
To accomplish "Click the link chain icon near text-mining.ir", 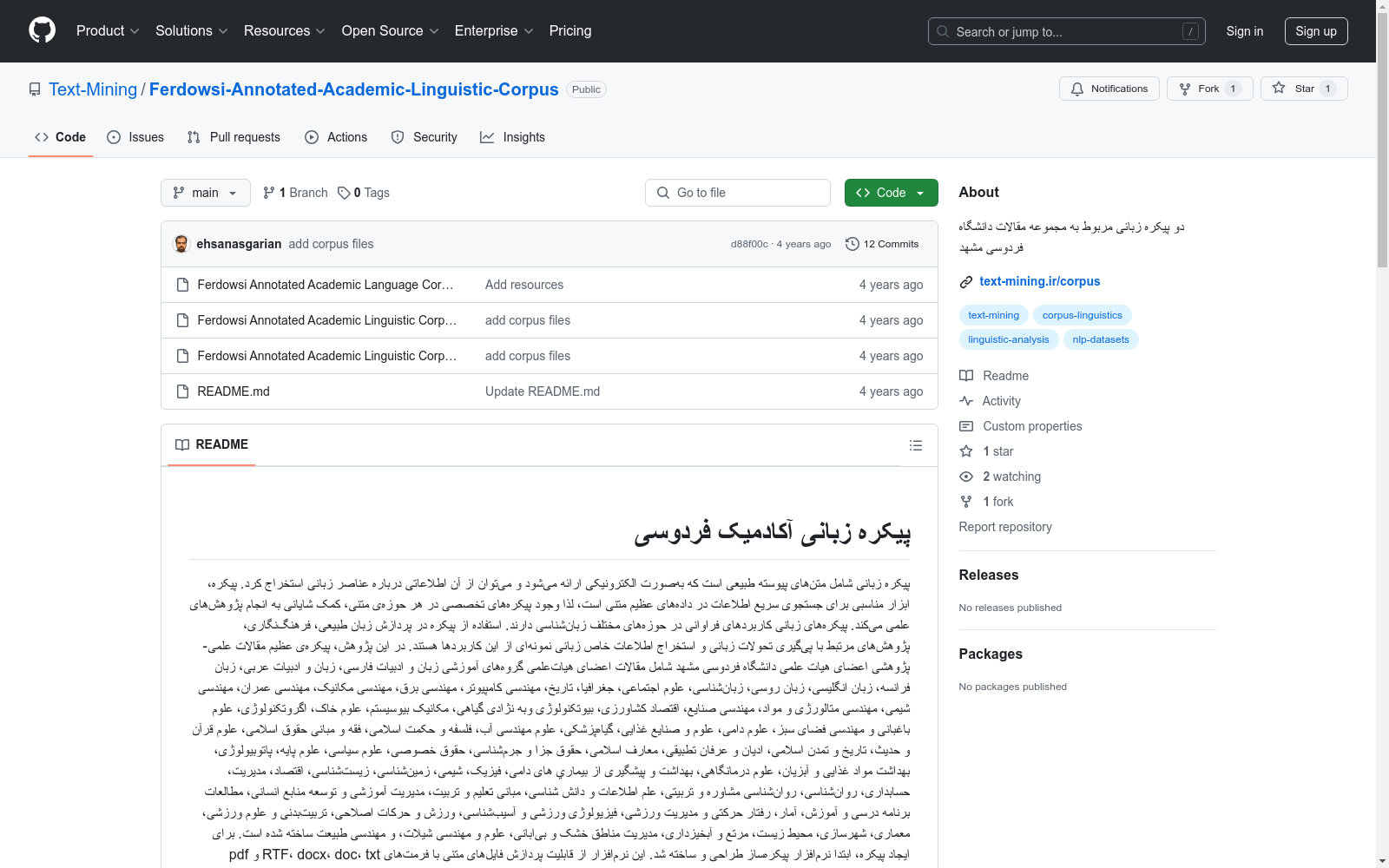I will click(x=966, y=281).
